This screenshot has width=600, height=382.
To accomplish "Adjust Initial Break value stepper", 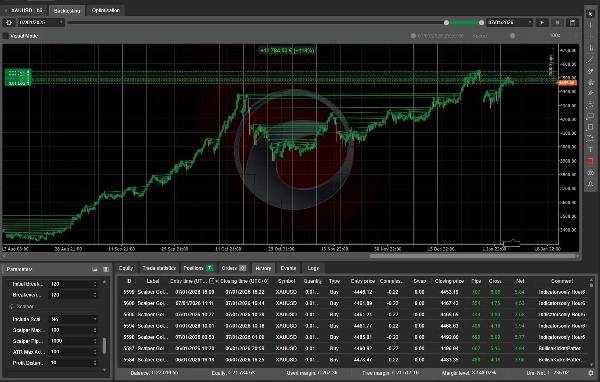I will pos(95,284).
